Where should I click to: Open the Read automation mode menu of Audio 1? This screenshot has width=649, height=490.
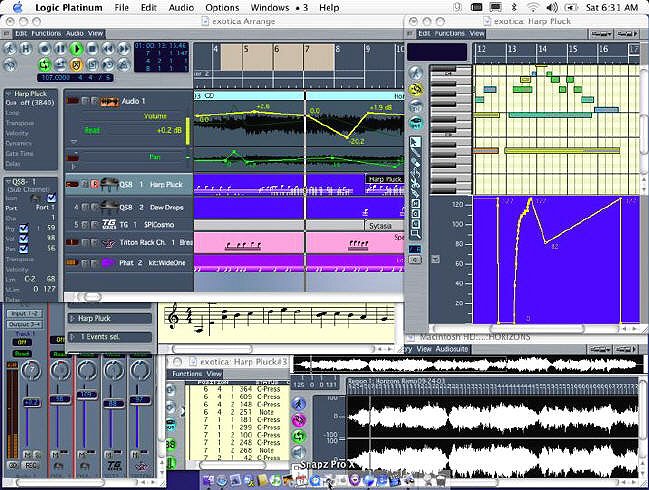click(92, 130)
